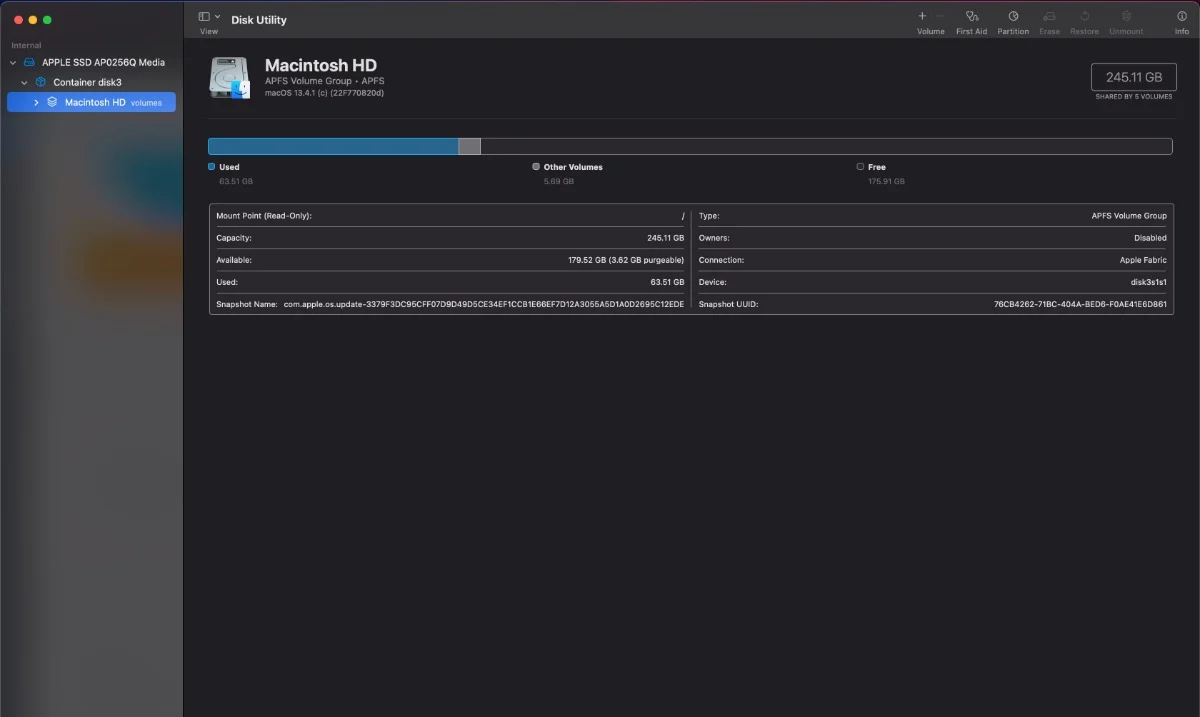Viewport: 1200px width, 717px height.
Task: Open the Partition tool
Action: coord(1013,17)
